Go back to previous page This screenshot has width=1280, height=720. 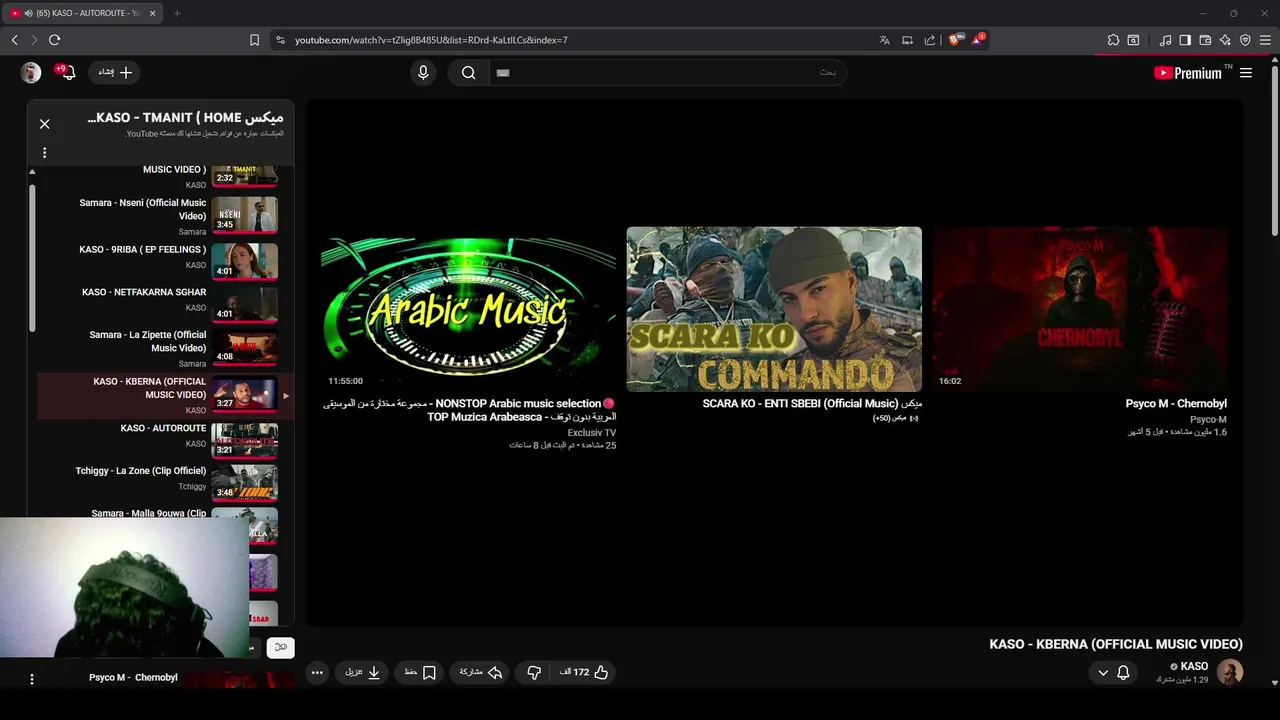14,40
